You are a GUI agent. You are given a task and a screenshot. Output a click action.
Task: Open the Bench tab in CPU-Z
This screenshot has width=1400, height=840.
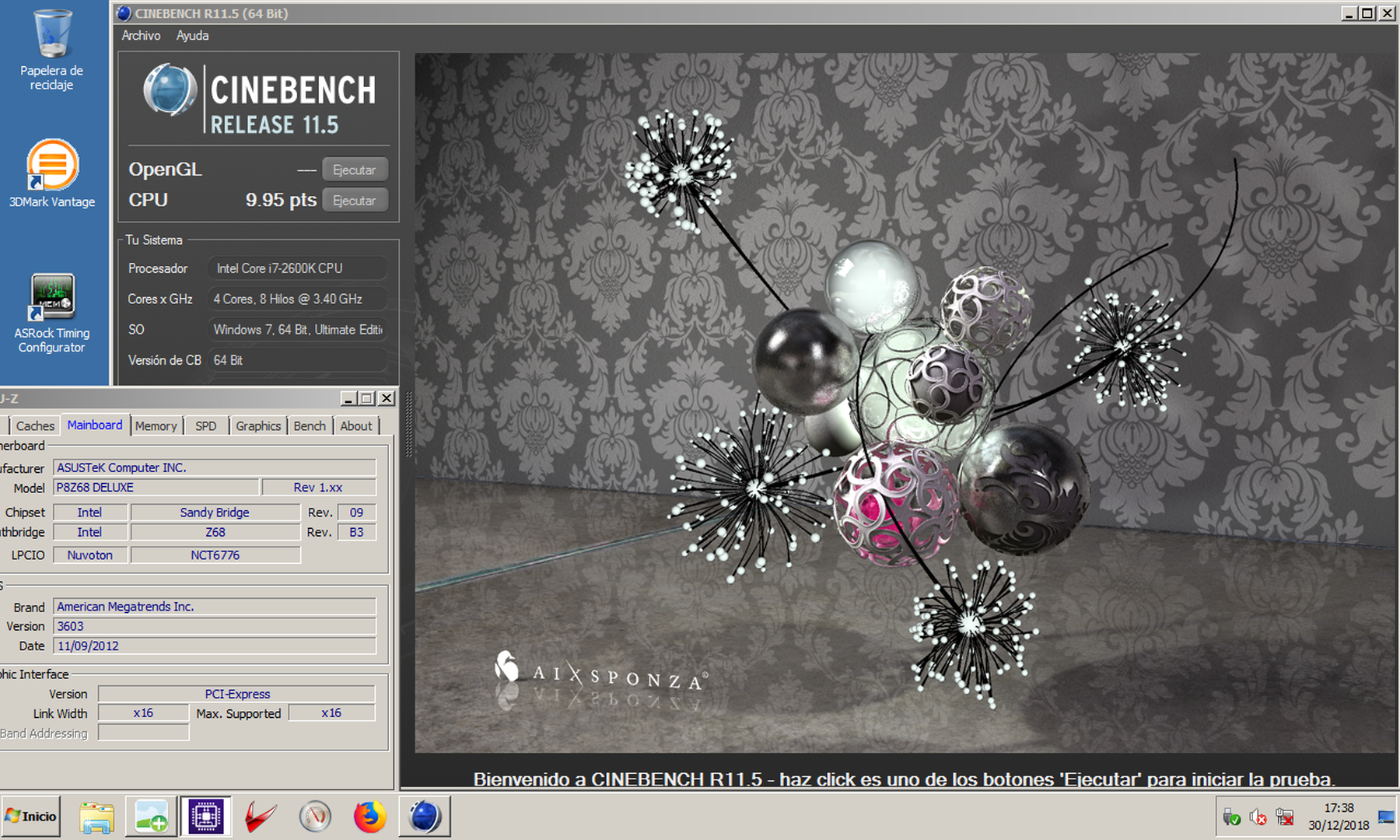[x=310, y=425]
